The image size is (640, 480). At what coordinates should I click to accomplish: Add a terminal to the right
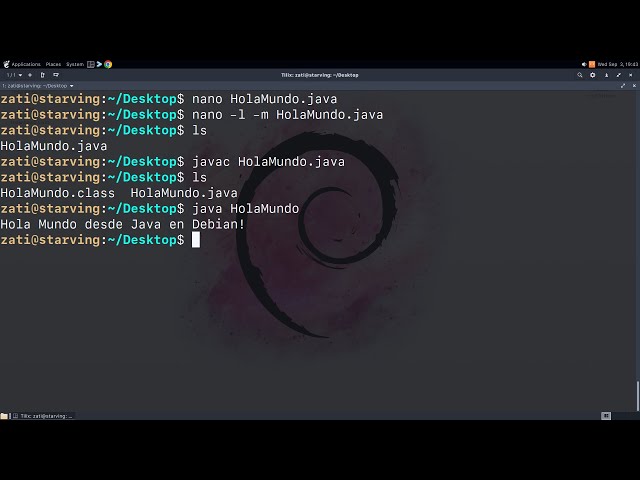coord(42,75)
